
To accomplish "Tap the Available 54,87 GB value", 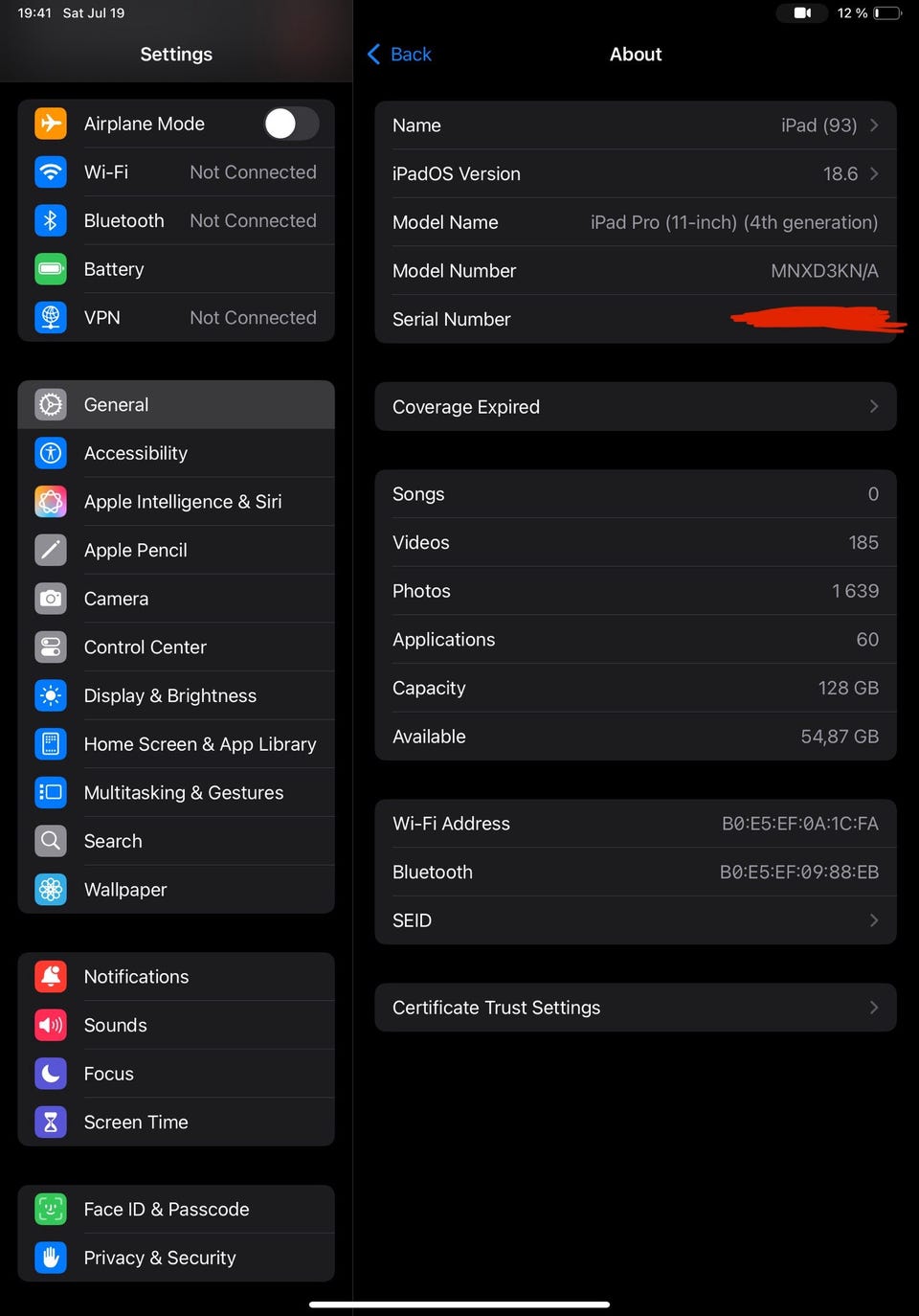I will (x=840, y=737).
